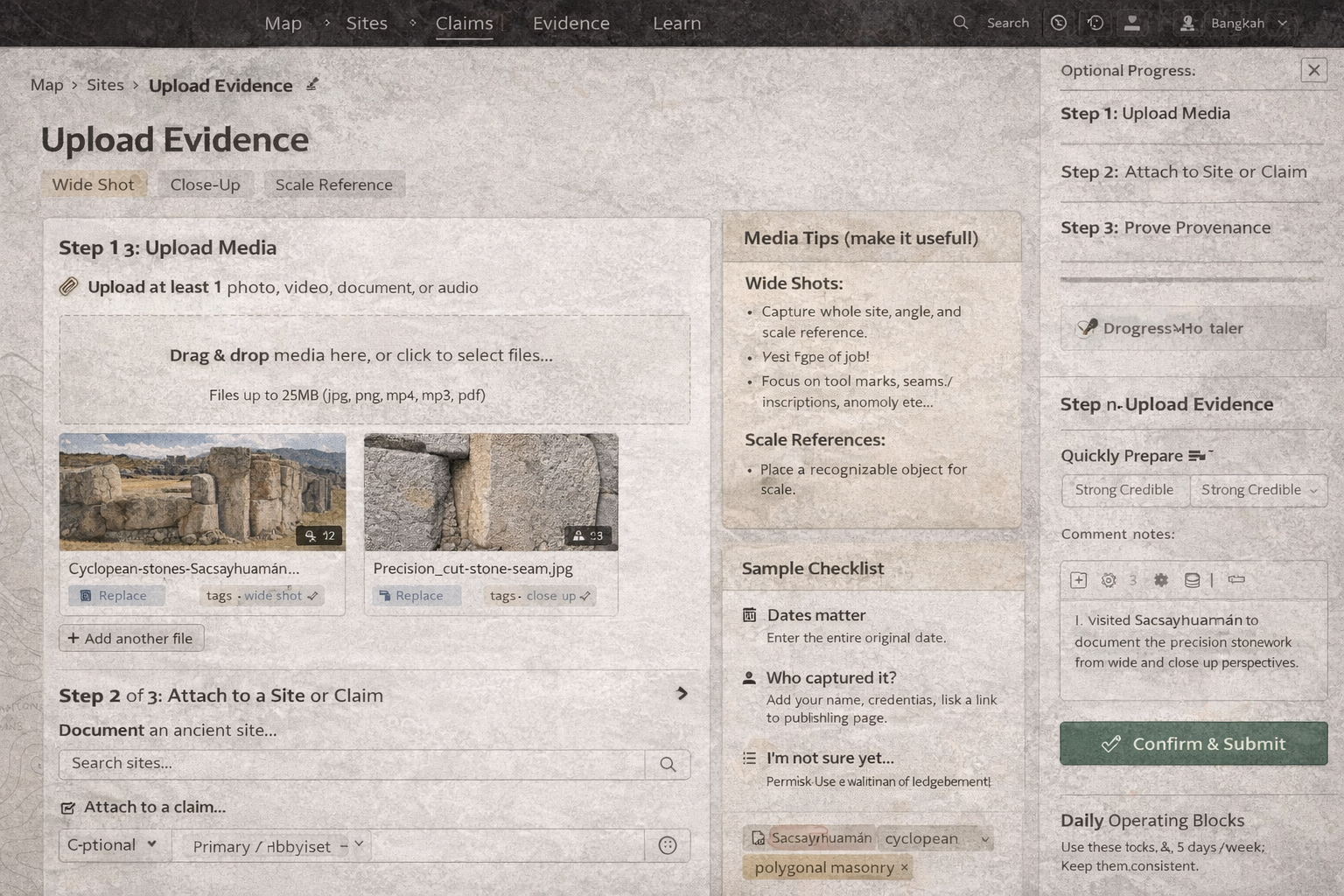
Task: Click the Search sites input field
Action: [x=350, y=764]
